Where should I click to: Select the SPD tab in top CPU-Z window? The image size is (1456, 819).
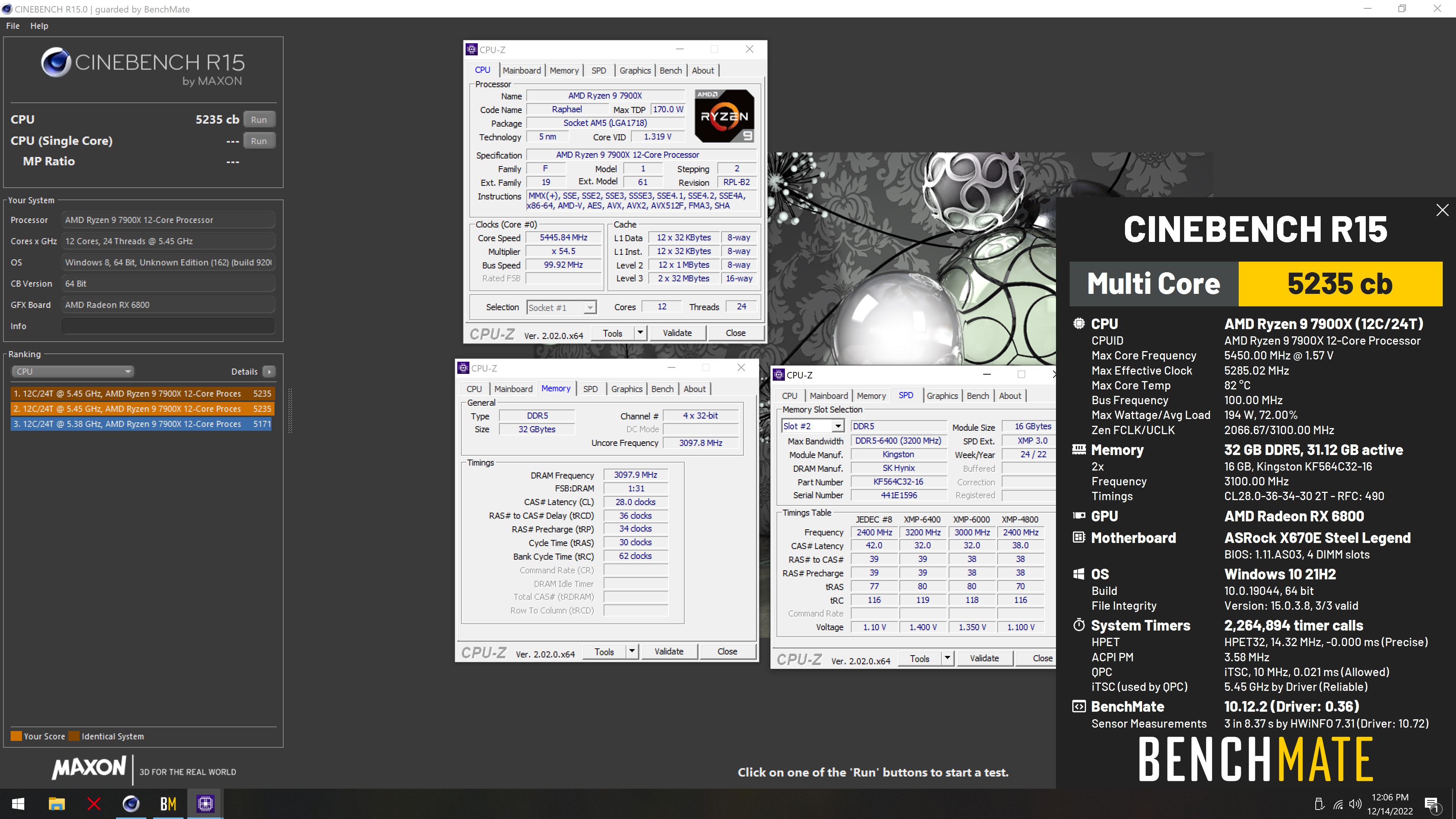pyautogui.click(x=599, y=71)
